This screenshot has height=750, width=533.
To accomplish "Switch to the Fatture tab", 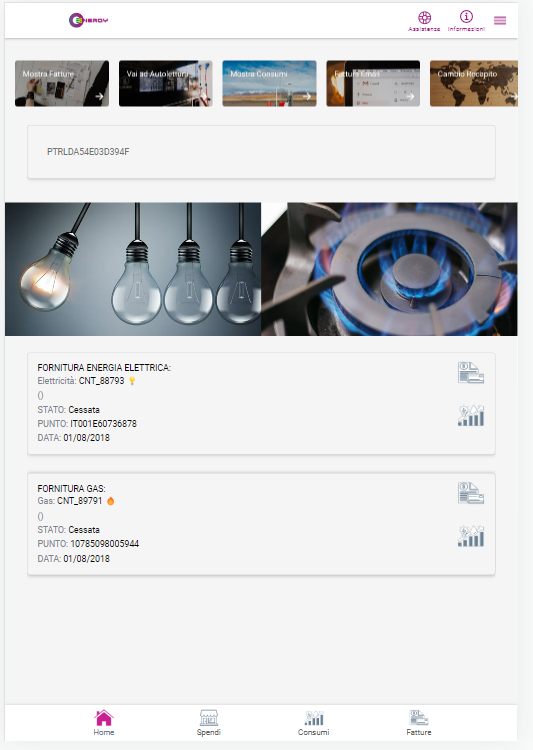I will (419, 723).
